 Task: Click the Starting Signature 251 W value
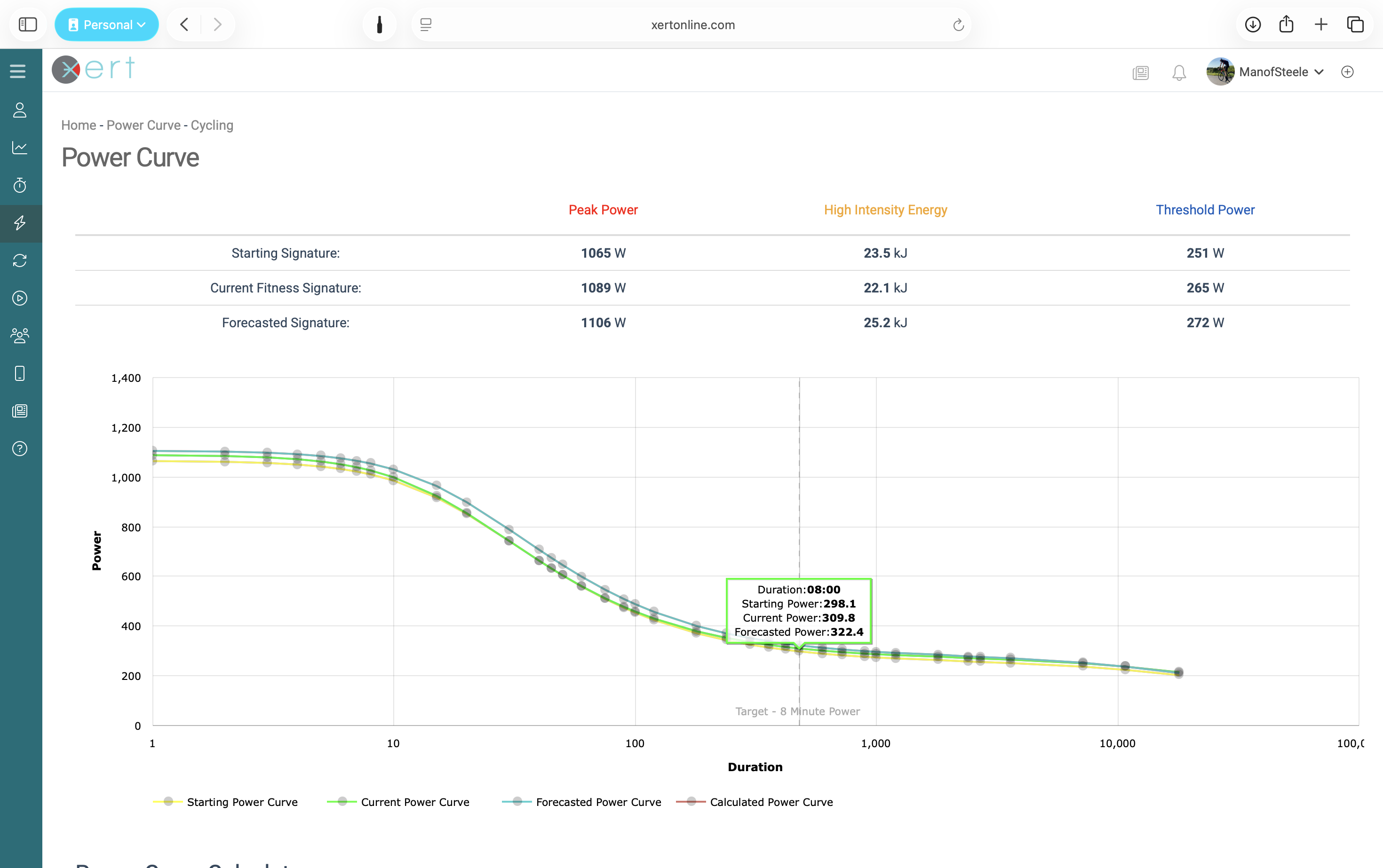[x=1205, y=253]
